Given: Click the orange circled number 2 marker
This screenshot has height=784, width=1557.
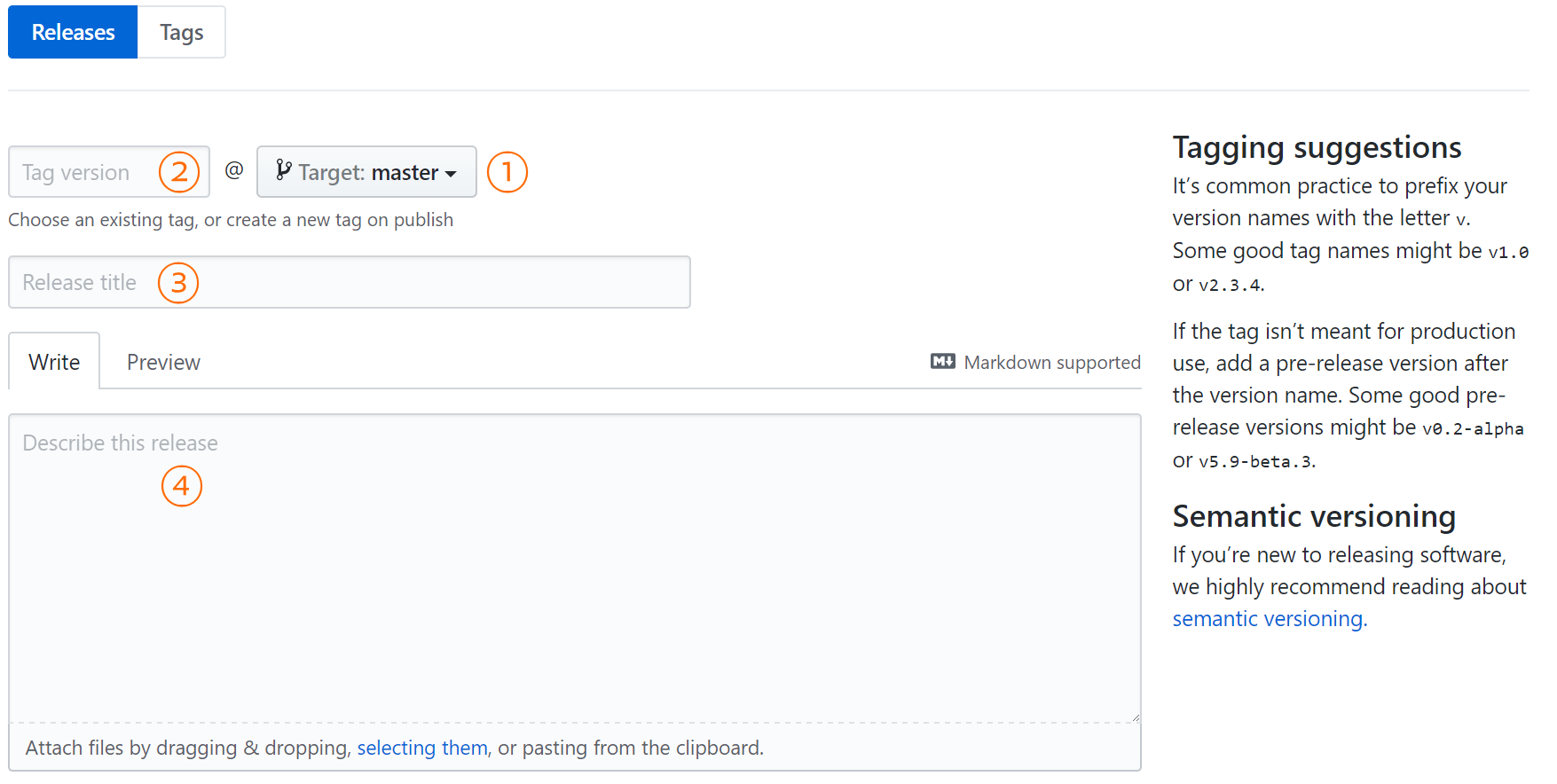Looking at the screenshot, I should 179,172.
